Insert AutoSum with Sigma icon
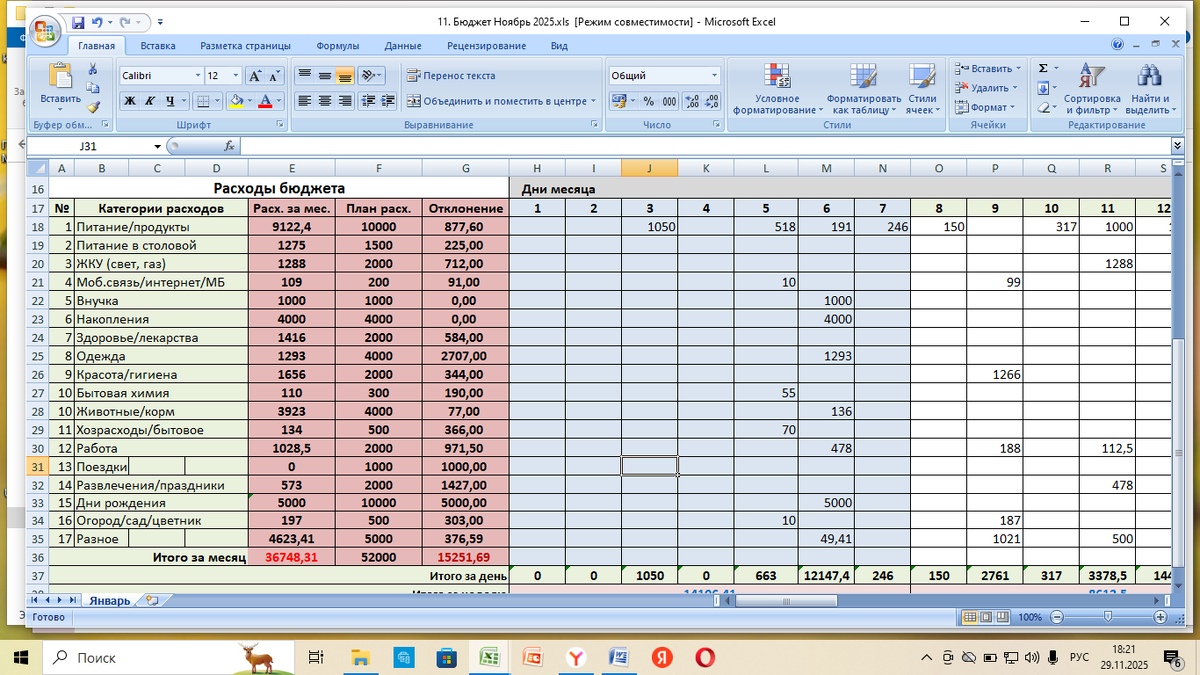Image resolution: width=1200 pixels, height=675 pixels. pyautogui.click(x=1043, y=69)
